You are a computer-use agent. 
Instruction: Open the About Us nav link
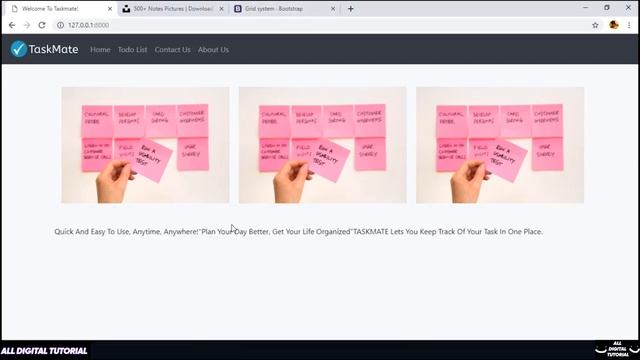[213, 49]
